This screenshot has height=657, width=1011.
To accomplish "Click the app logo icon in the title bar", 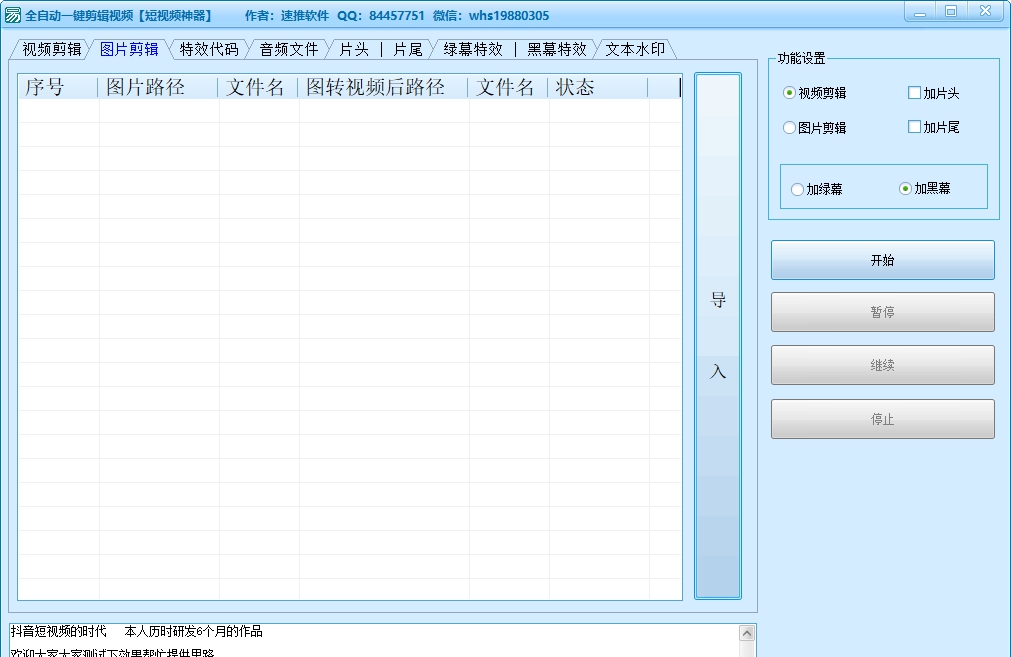I will point(14,13).
